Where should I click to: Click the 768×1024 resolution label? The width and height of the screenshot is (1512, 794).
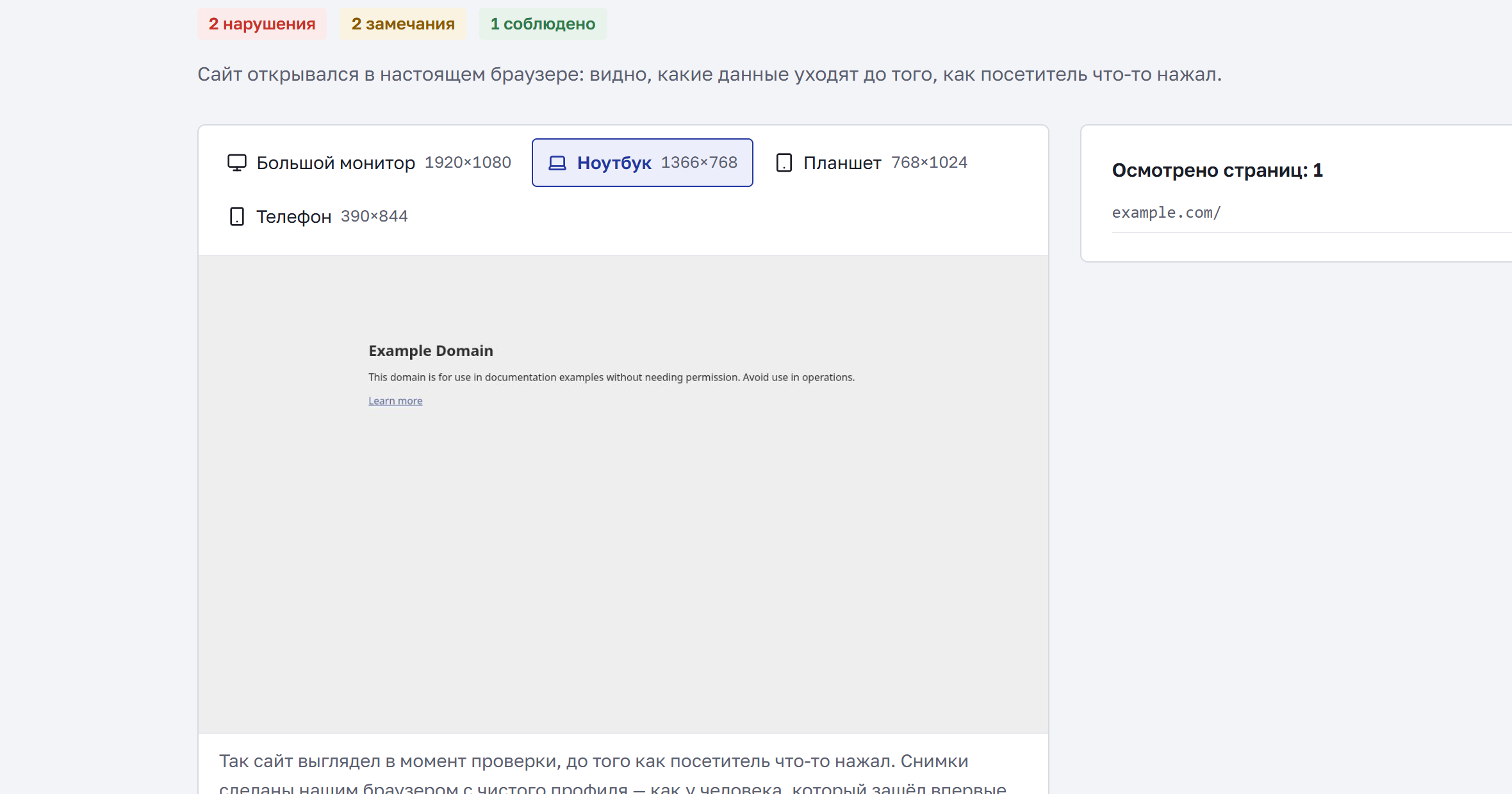929,163
